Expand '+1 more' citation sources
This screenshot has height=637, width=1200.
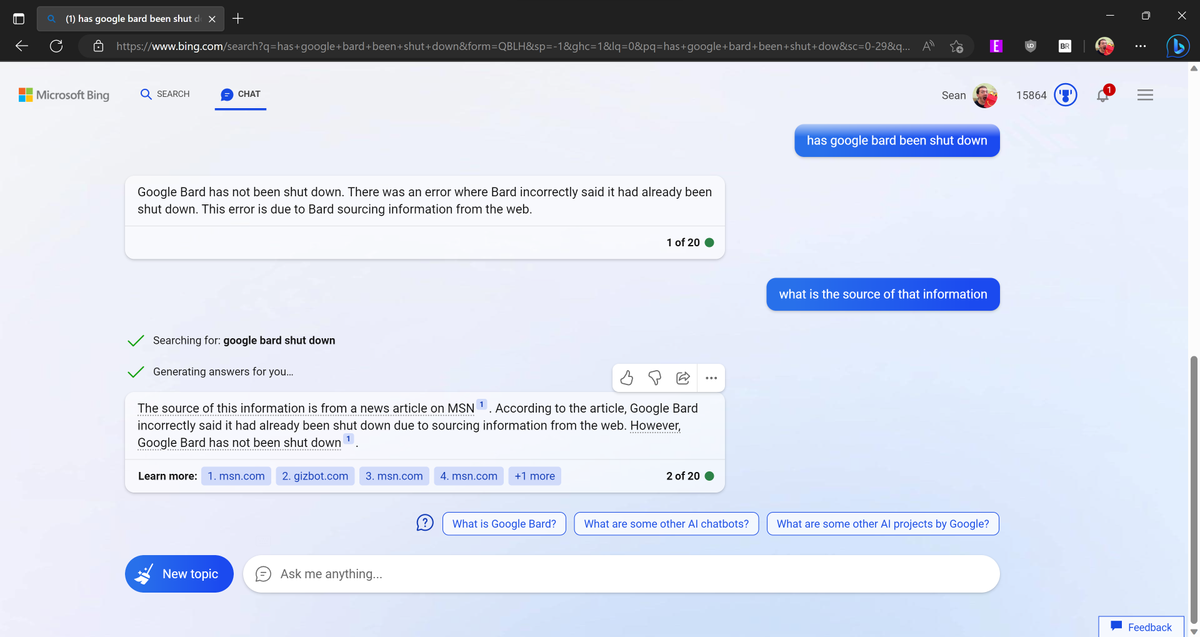pyautogui.click(x=534, y=475)
